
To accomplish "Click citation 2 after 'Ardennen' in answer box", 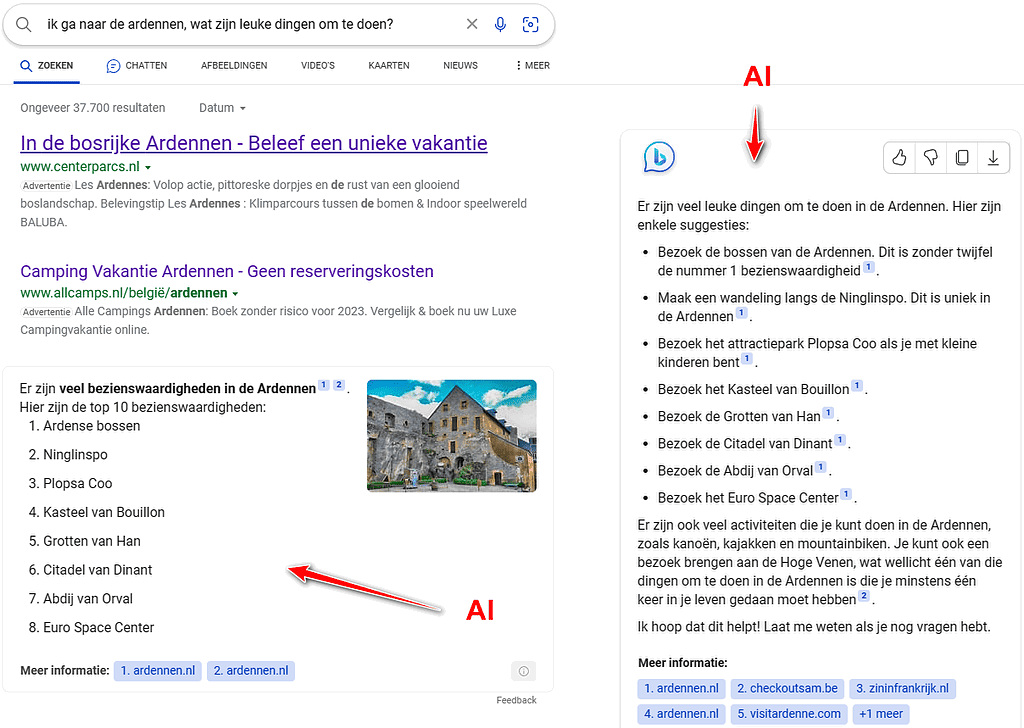I will pyautogui.click(x=339, y=385).
